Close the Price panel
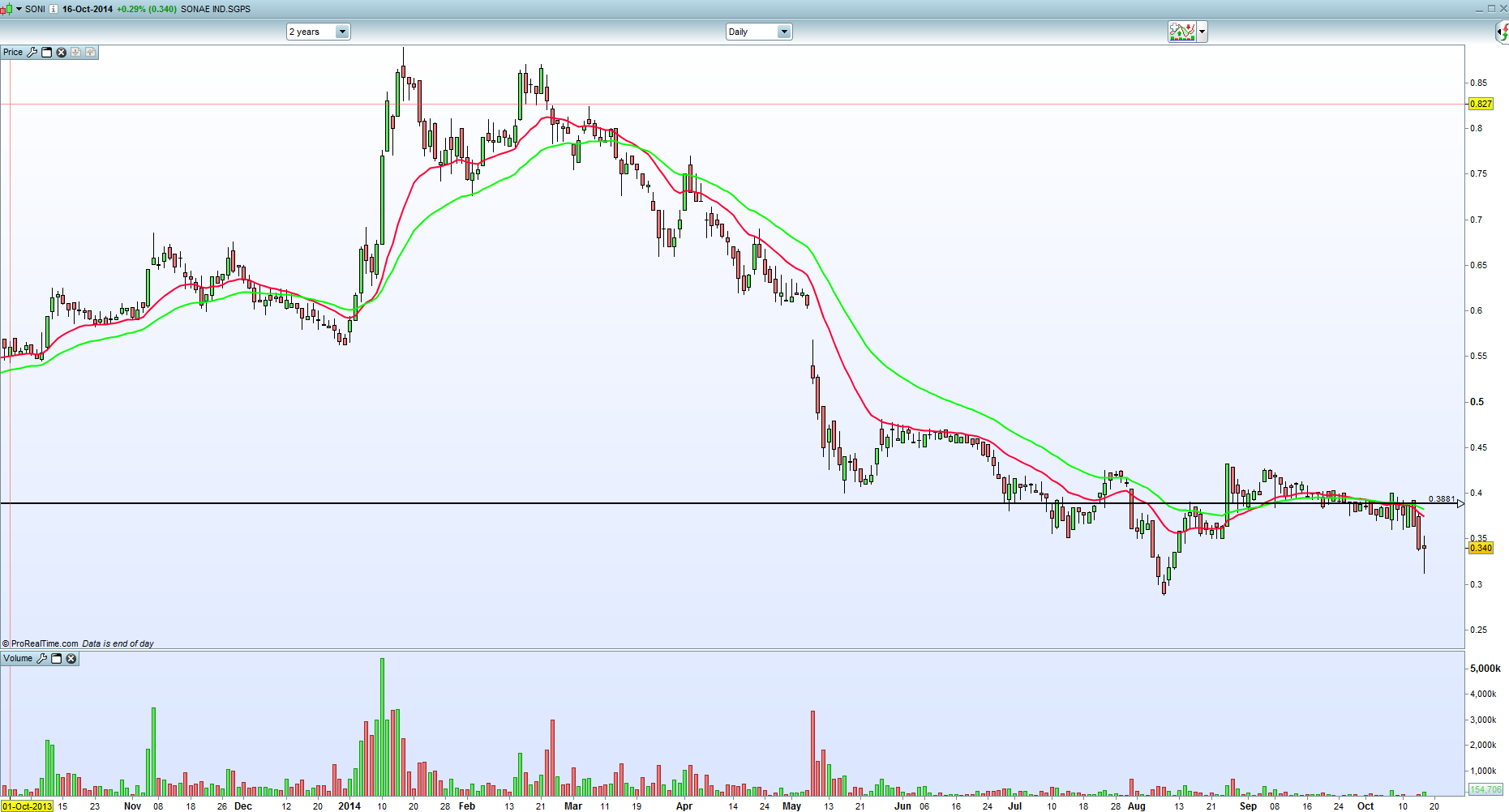This screenshot has height=812, width=1509. click(x=61, y=52)
